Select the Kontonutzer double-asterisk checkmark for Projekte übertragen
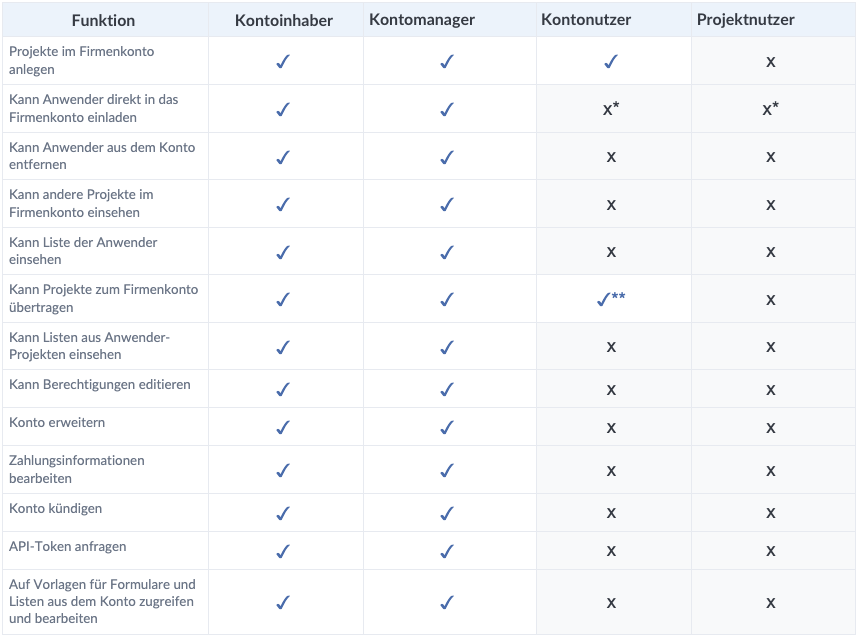 click(x=611, y=299)
